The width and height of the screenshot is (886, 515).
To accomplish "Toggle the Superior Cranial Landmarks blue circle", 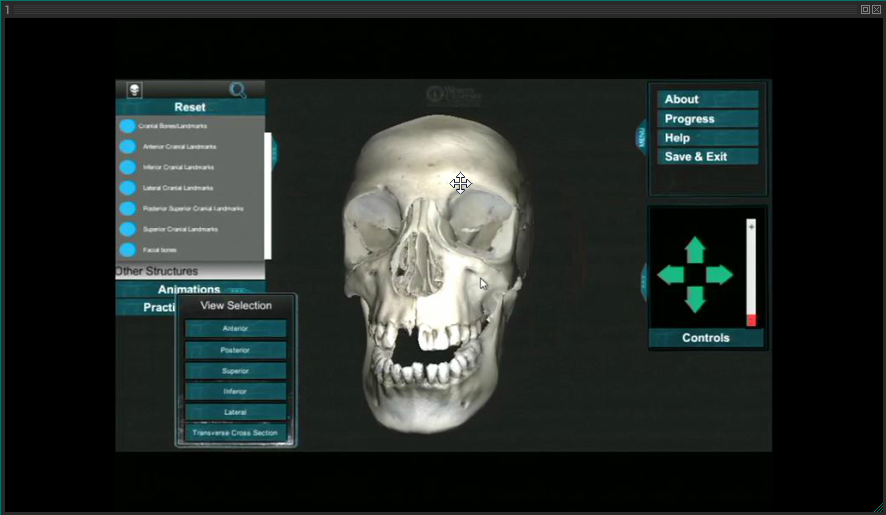I will click(x=127, y=229).
